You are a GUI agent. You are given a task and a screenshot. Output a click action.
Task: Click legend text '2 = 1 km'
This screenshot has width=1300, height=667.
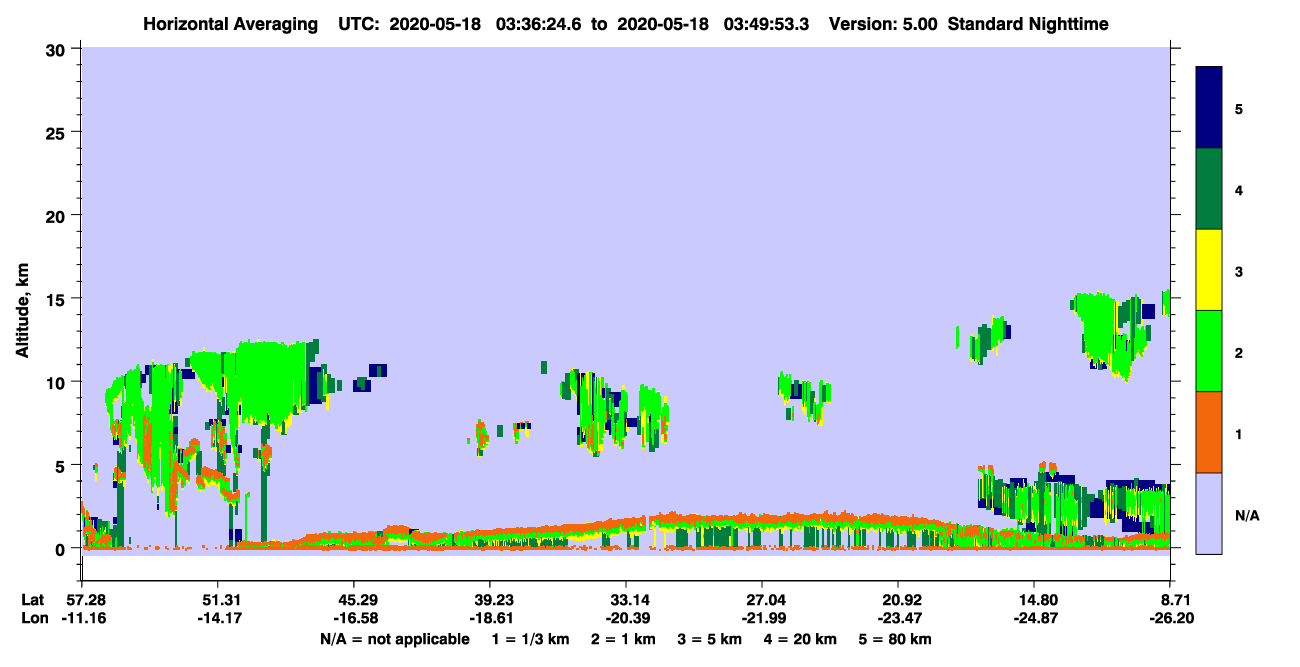(625, 639)
